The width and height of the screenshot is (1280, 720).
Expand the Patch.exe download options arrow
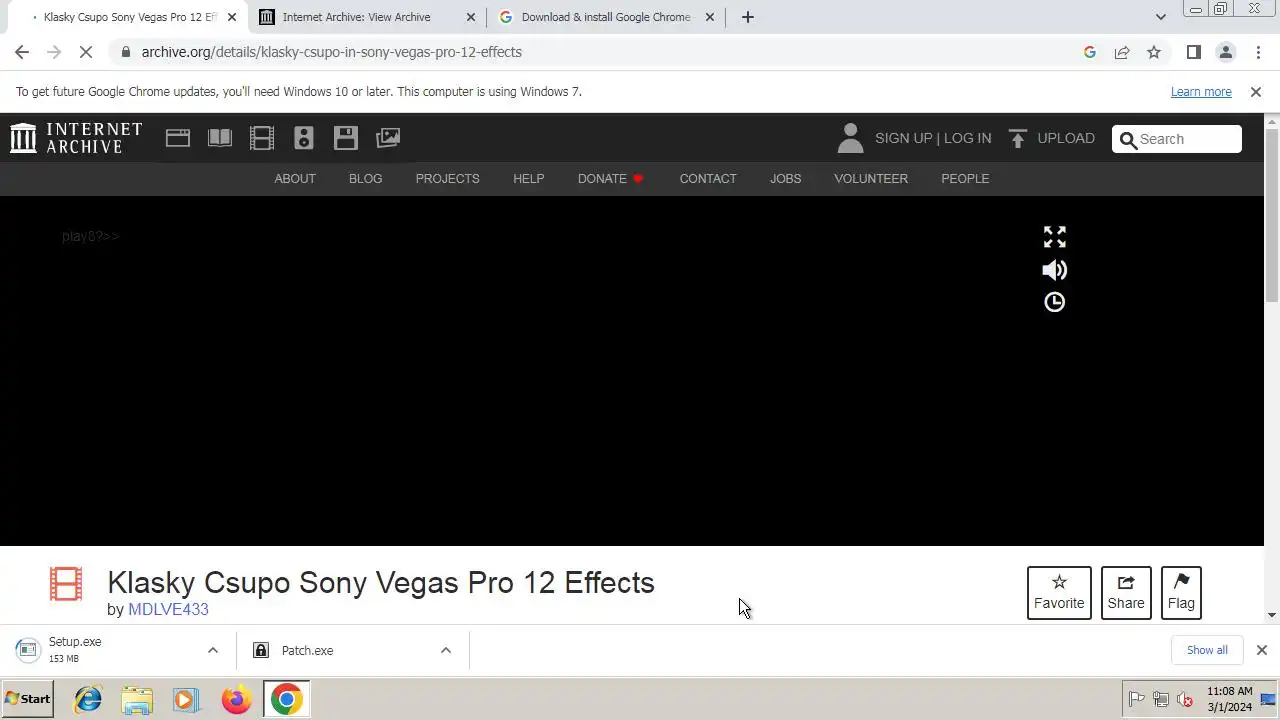pyautogui.click(x=446, y=651)
